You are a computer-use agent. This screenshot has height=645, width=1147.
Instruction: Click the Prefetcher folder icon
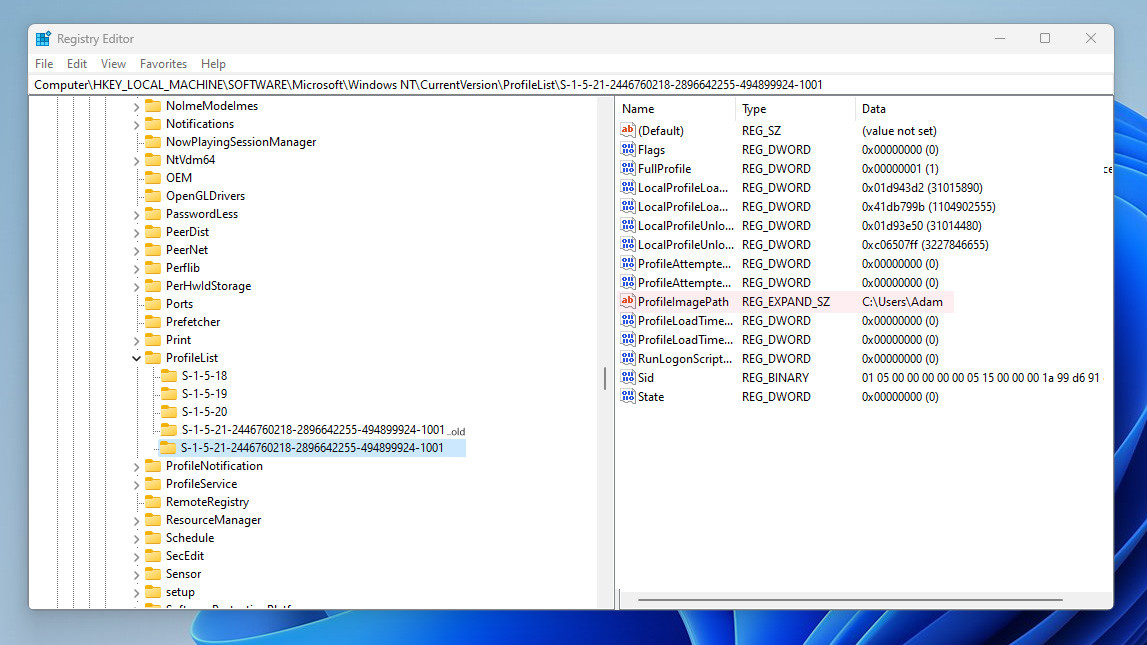pyautogui.click(x=153, y=322)
